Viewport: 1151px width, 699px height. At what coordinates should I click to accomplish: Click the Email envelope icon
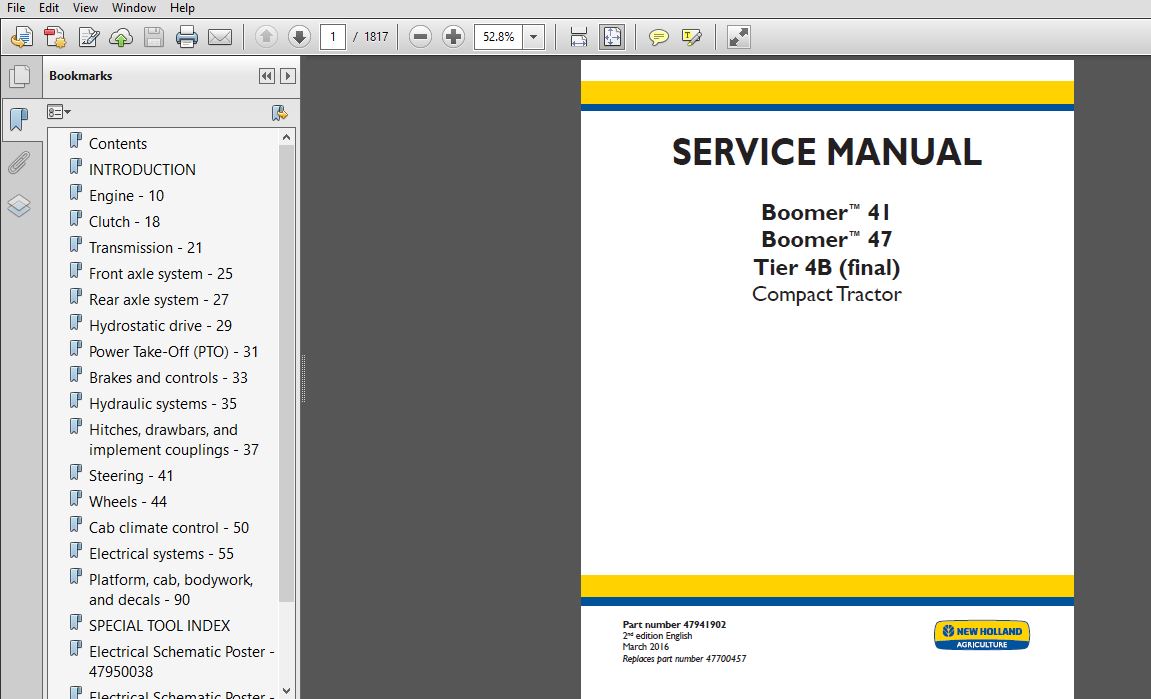(219, 37)
